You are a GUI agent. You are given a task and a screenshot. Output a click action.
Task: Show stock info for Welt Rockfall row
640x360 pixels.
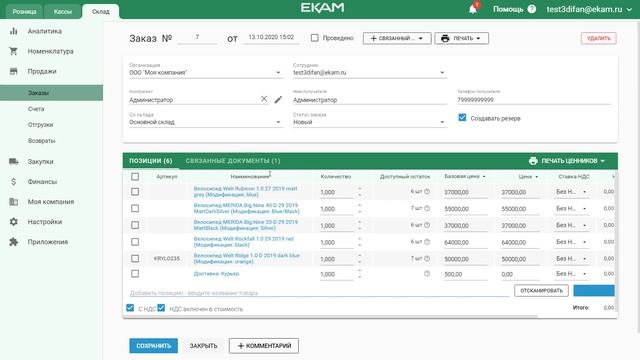click(427, 242)
